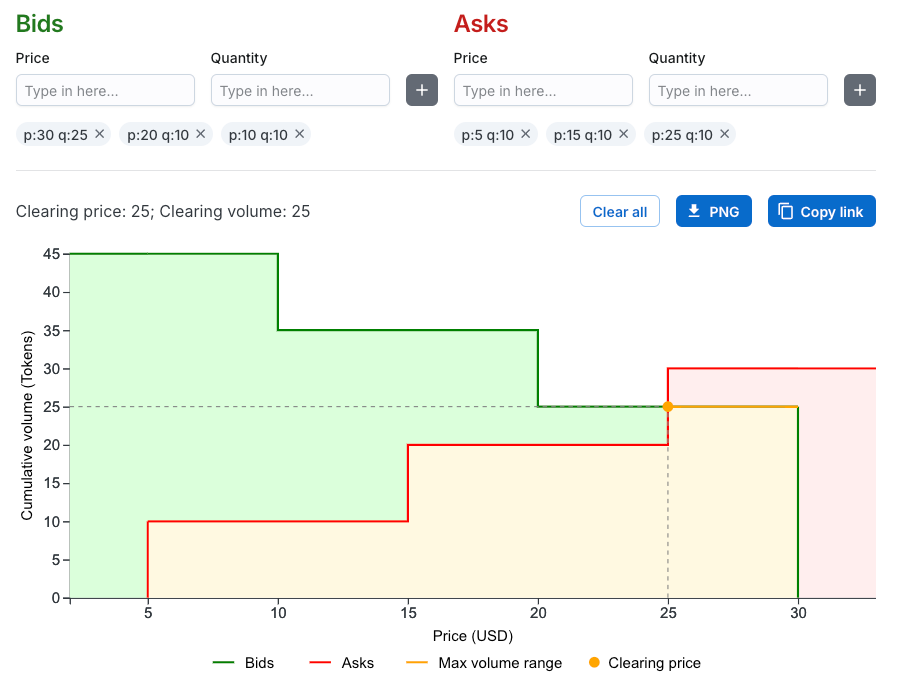The height and width of the screenshot is (690, 905).
Task: Click the Price (USD) axis title
Action: pos(473,636)
